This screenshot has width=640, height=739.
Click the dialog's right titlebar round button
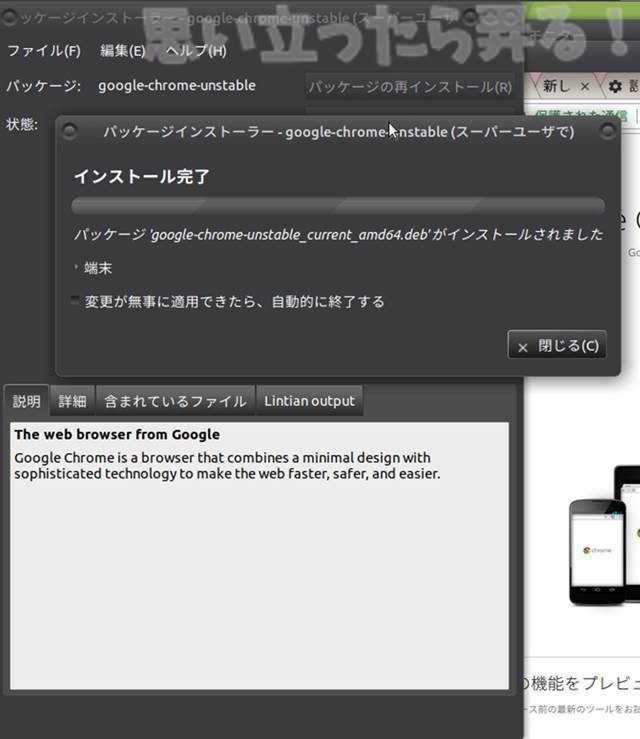(x=607, y=131)
